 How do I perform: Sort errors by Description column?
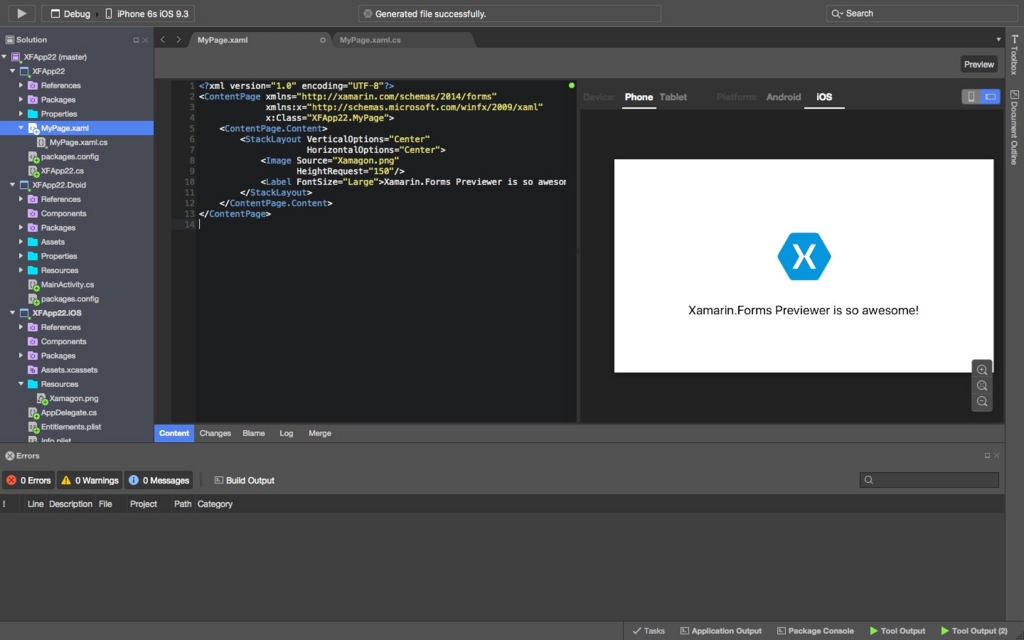pyautogui.click(x=71, y=504)
